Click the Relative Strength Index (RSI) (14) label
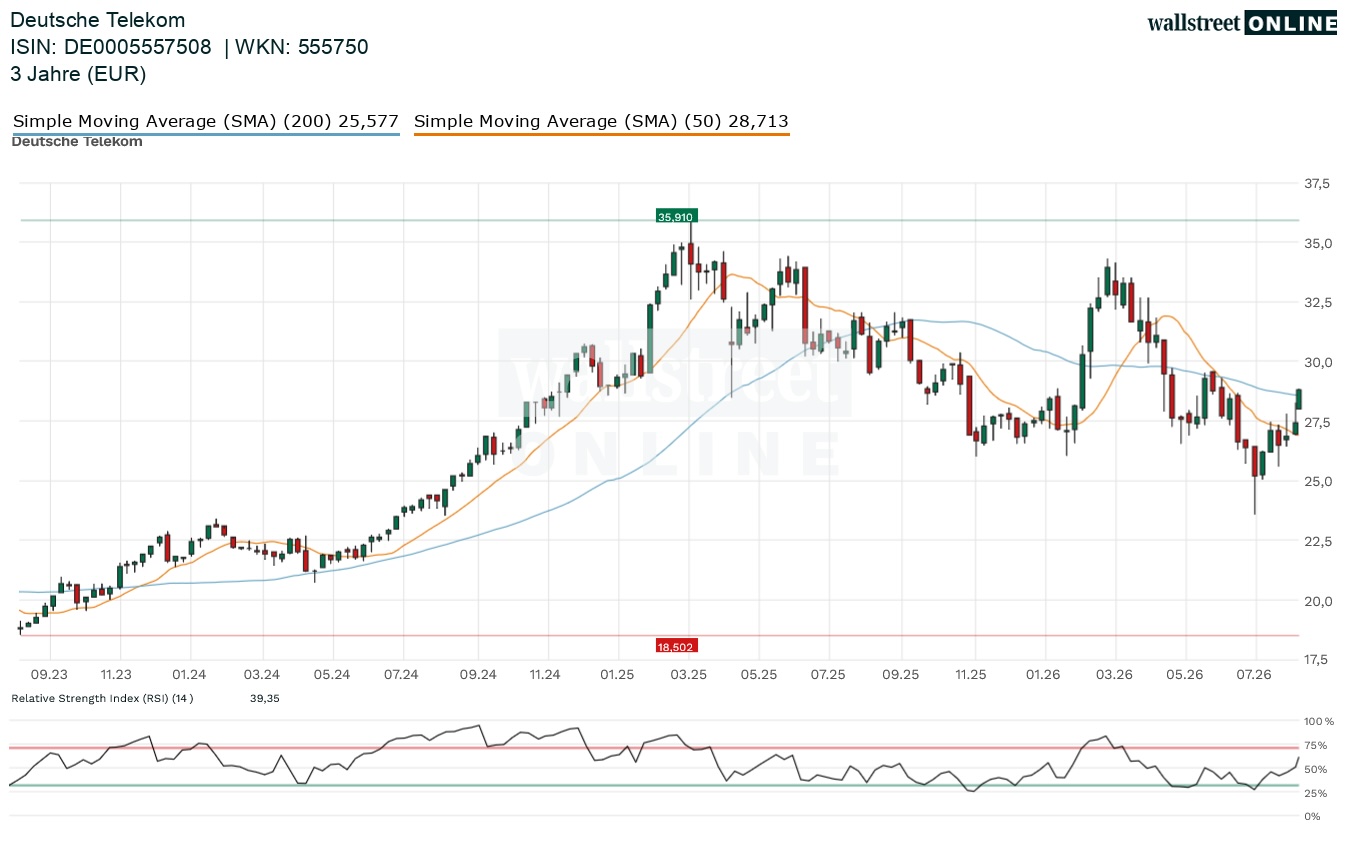The width and height of the screenshot is (1349, 843). pos(102,698)
